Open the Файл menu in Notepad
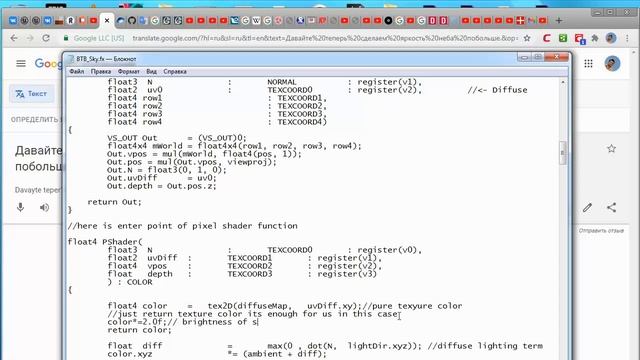The height and width of the screenshot is (360, 640). point(76,71)
